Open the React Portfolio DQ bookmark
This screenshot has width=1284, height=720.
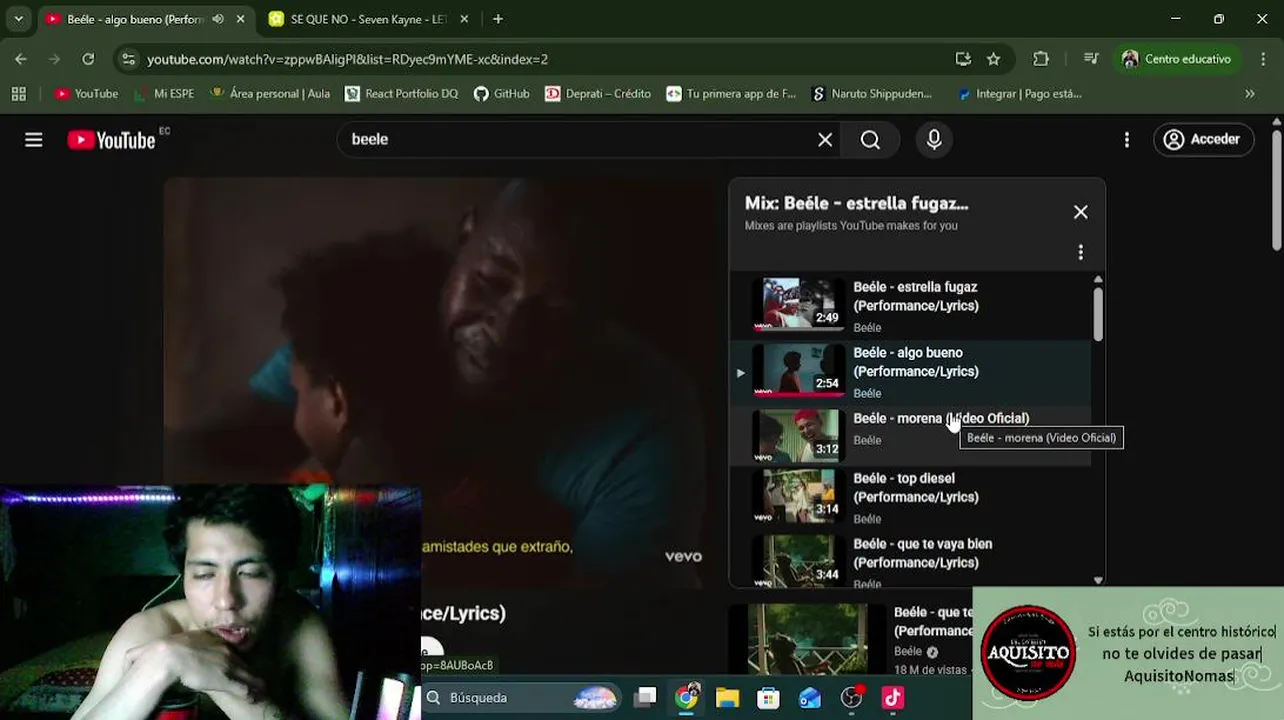[x=401, y=94]
